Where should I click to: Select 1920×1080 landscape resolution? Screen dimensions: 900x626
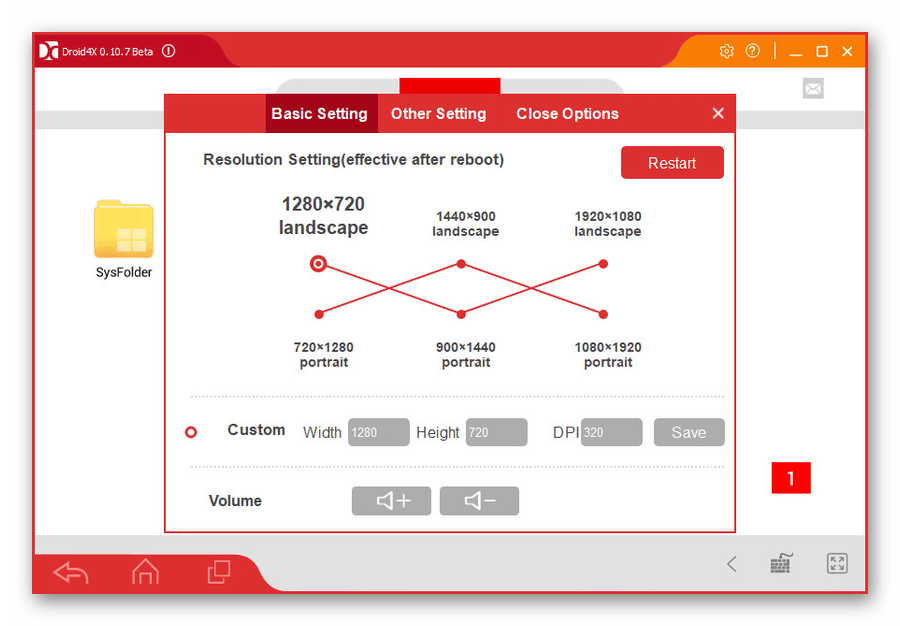point(603,264)
